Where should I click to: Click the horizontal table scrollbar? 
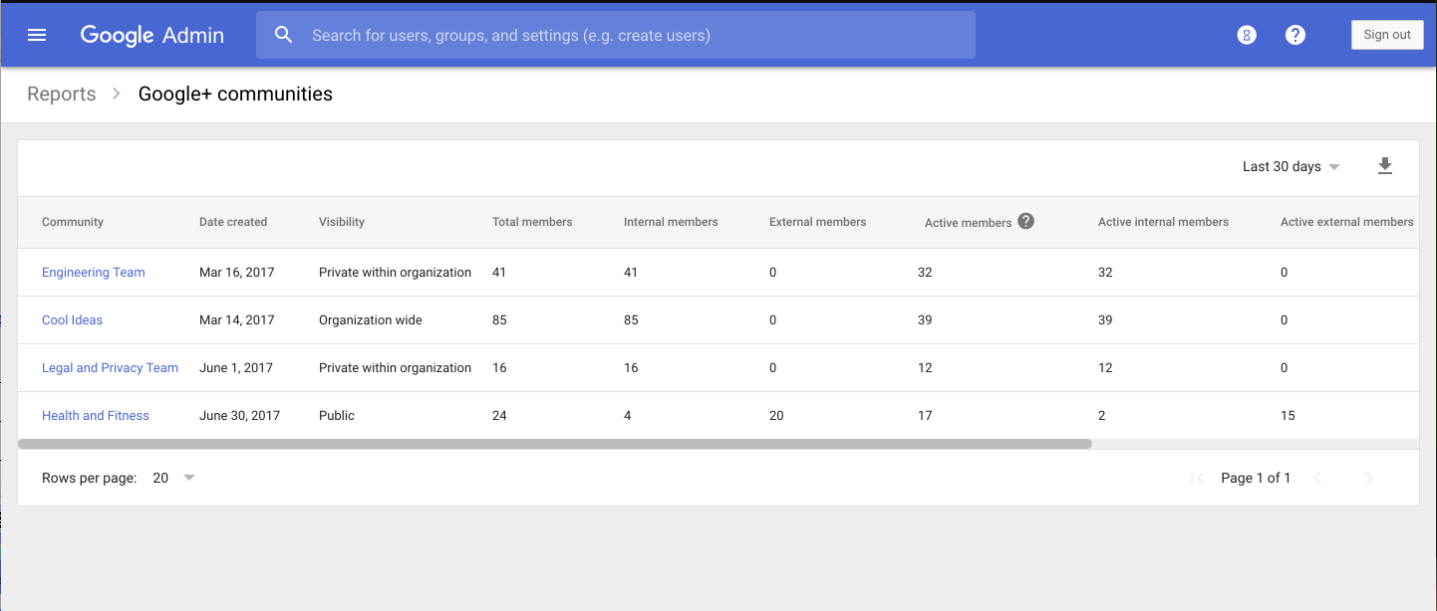(x=555, y=444)
